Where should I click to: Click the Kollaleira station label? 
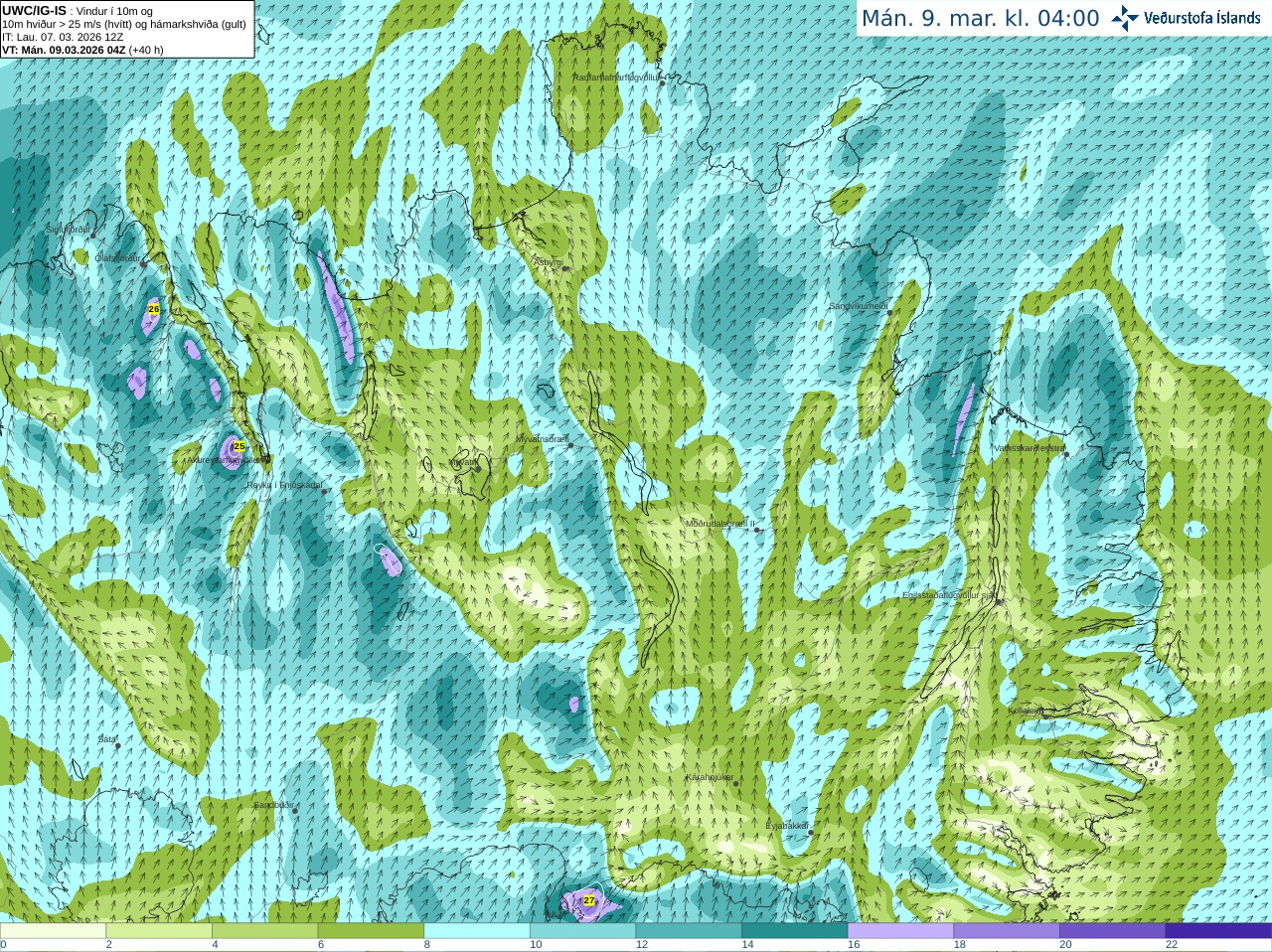[x=1026, y=711]
